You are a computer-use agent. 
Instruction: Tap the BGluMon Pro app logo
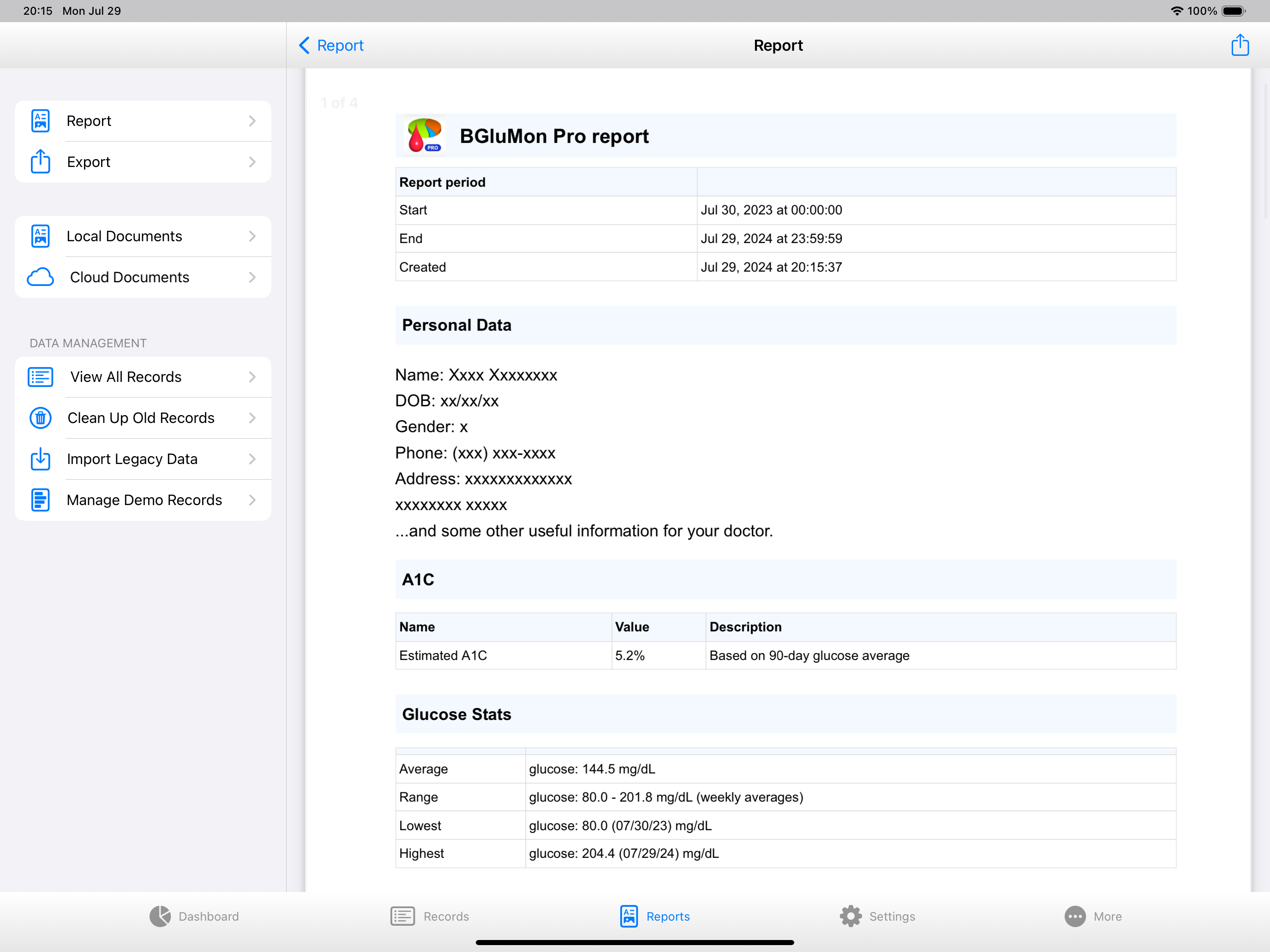pyautogui.click(x=424, y=136)
